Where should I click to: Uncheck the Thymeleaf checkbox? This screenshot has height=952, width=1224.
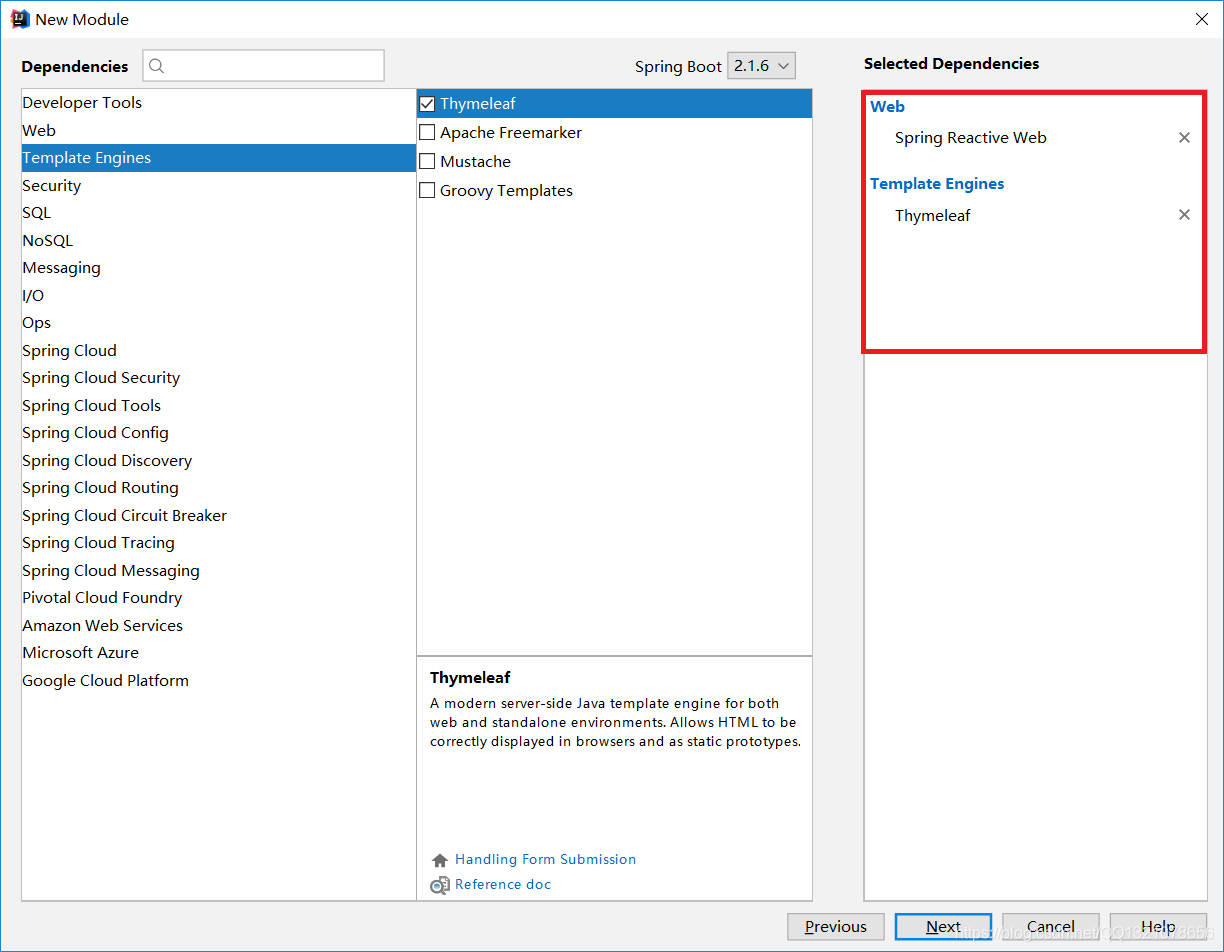[427, 104]
